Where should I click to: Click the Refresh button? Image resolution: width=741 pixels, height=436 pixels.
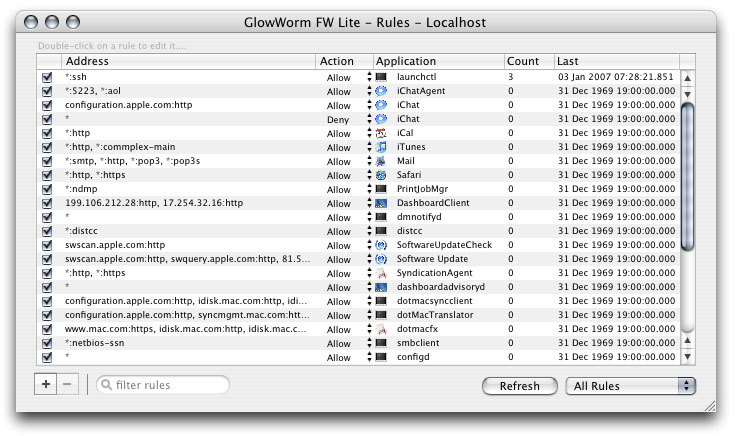point(519,386)
